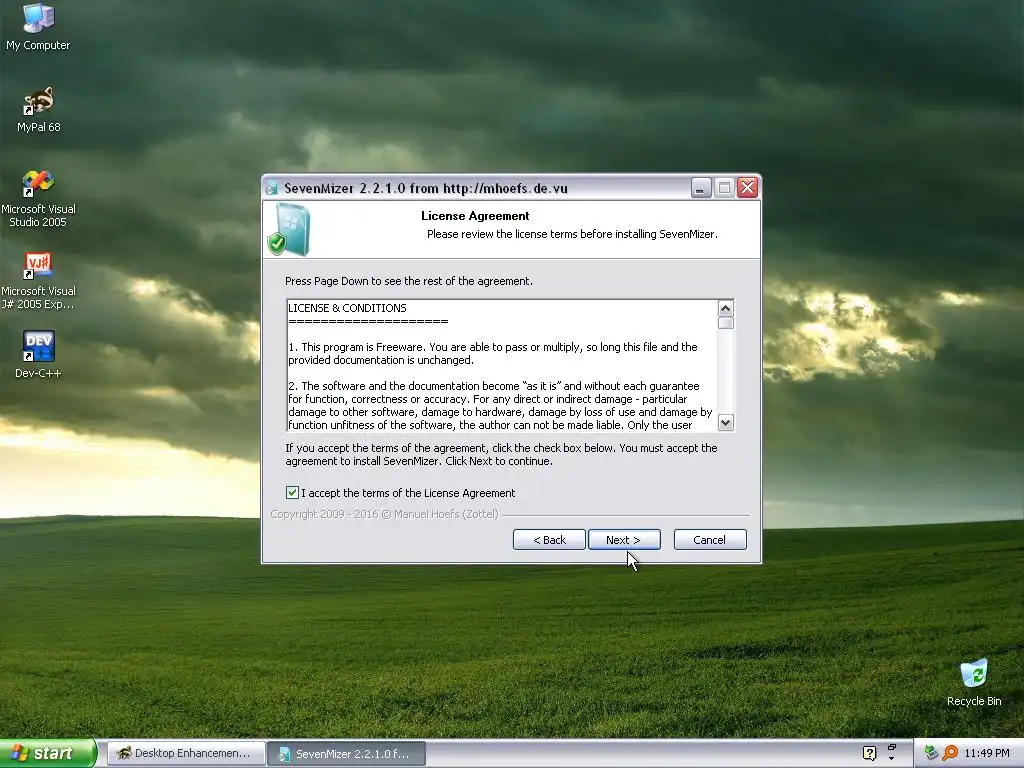
Task: Click the SevenMizer installer header shield icon
Action: pyautogui.click(x=289, y=229)
